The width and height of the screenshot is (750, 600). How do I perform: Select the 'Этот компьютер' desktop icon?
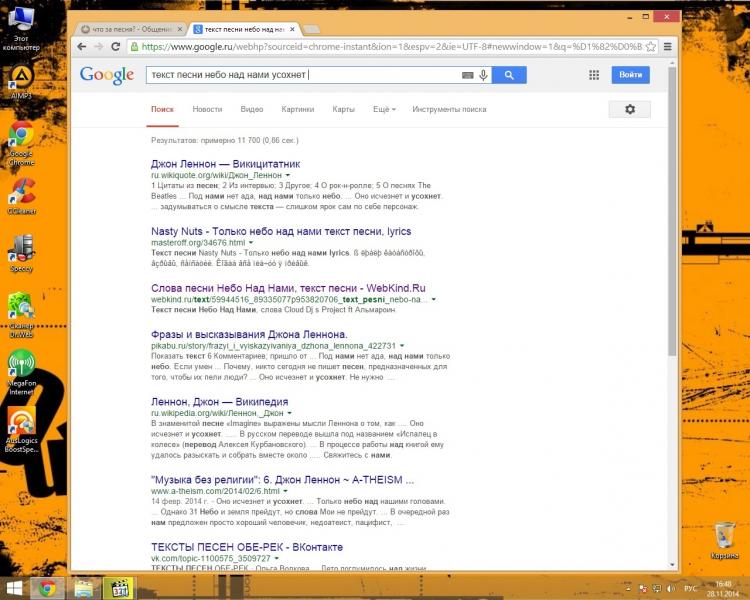22,29
